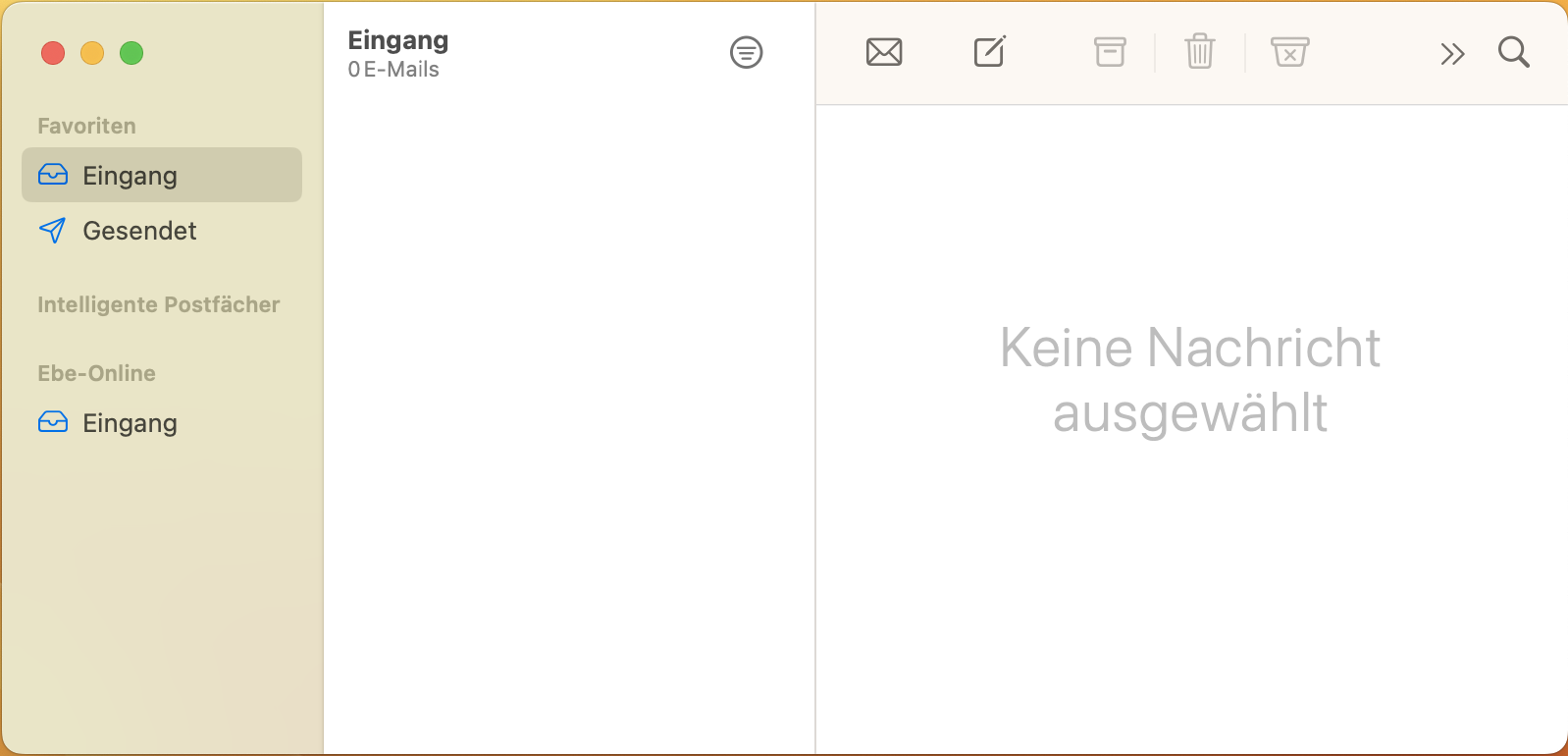Screen dimensions: 1568x756
Task: Click the inbox tray icon beside Favoriten Eingang
Action: tap(53, 175)
